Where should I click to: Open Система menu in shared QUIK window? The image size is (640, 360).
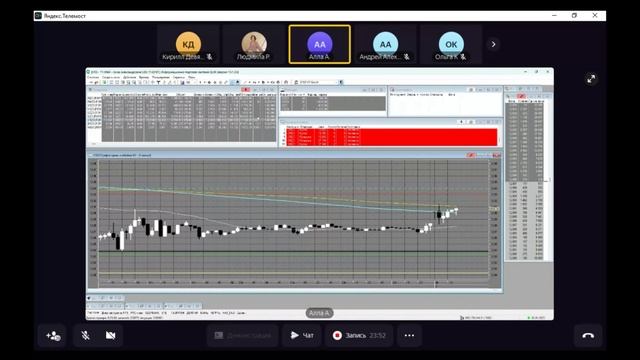pyautogui.click(x=93, y=77)
